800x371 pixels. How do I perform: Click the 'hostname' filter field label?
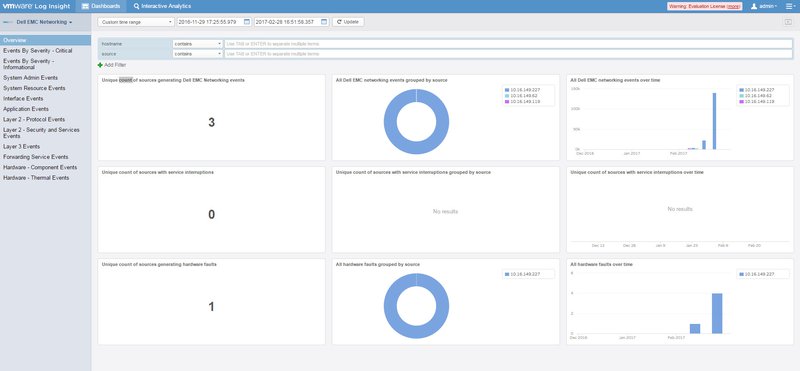coord(112,44)
